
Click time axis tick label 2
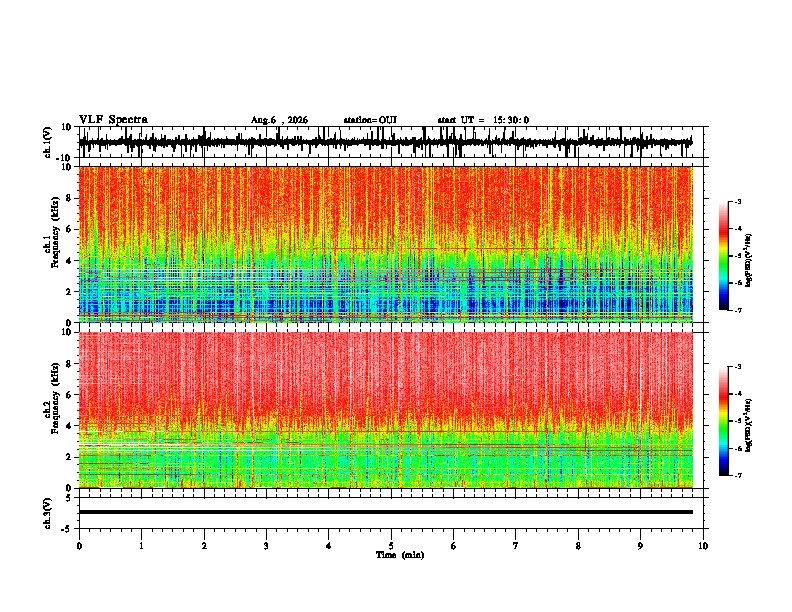[x=204, y=546]
